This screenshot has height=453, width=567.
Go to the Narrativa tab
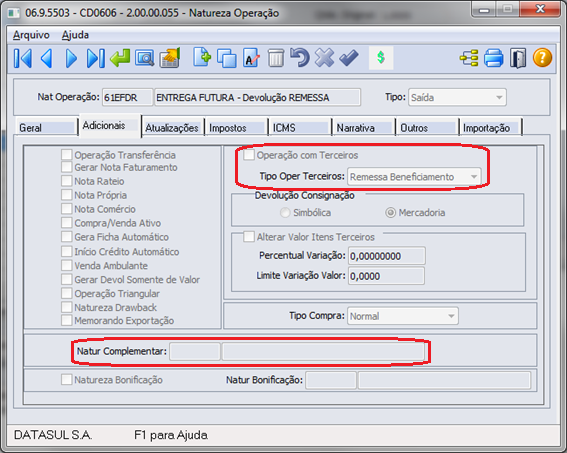[x=364, y=128]
